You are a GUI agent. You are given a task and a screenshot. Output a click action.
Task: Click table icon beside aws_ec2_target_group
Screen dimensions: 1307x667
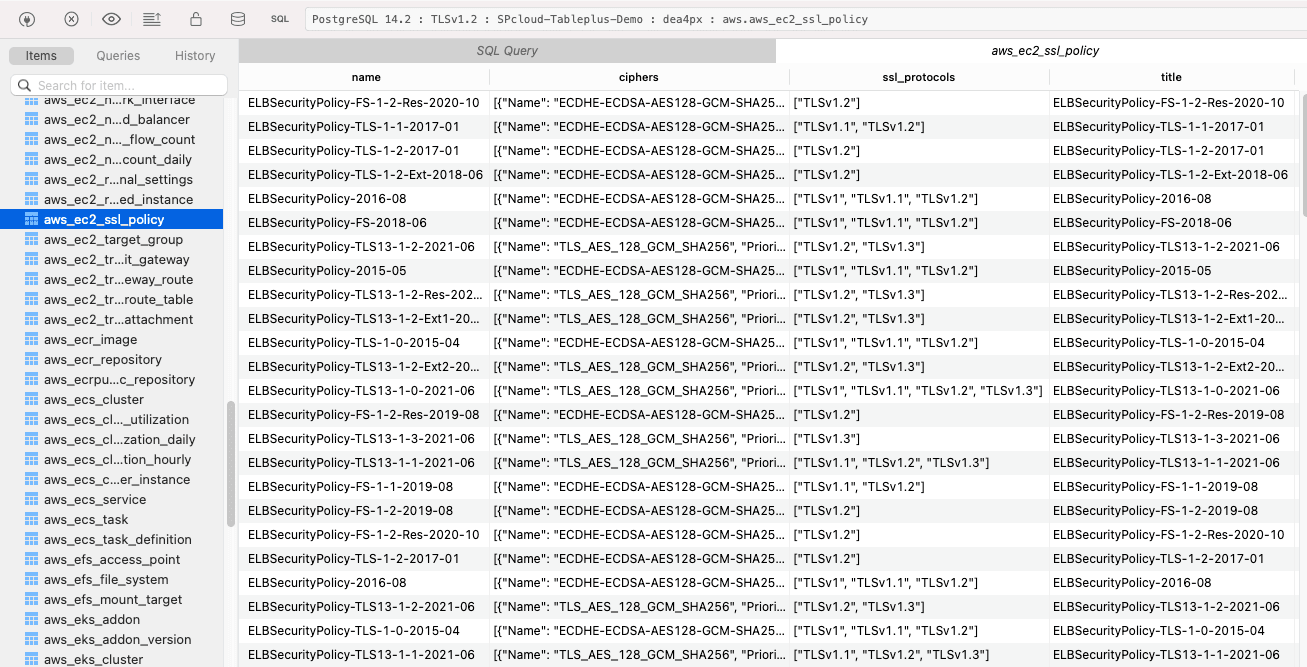pyautogui.click(x=31, y=240)
